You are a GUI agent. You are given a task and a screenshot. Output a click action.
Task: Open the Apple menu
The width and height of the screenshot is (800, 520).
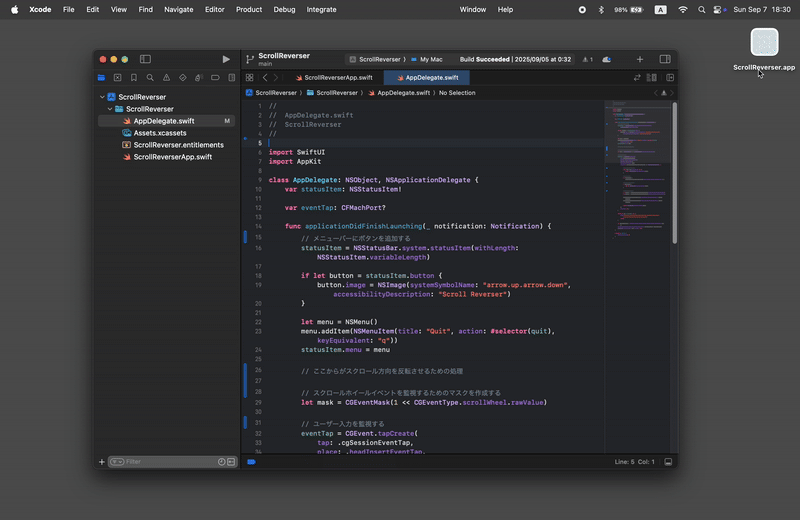pos(15,10)
